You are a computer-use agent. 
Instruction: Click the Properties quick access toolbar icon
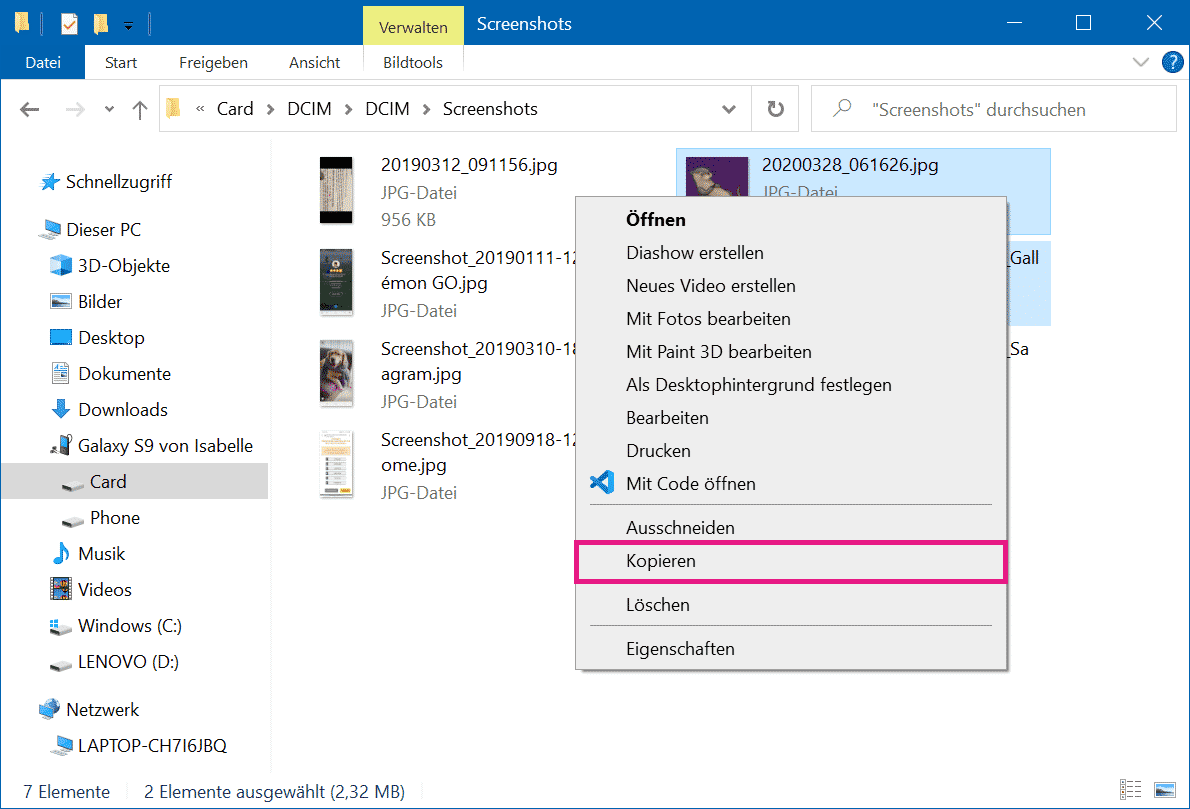(69, 23)
